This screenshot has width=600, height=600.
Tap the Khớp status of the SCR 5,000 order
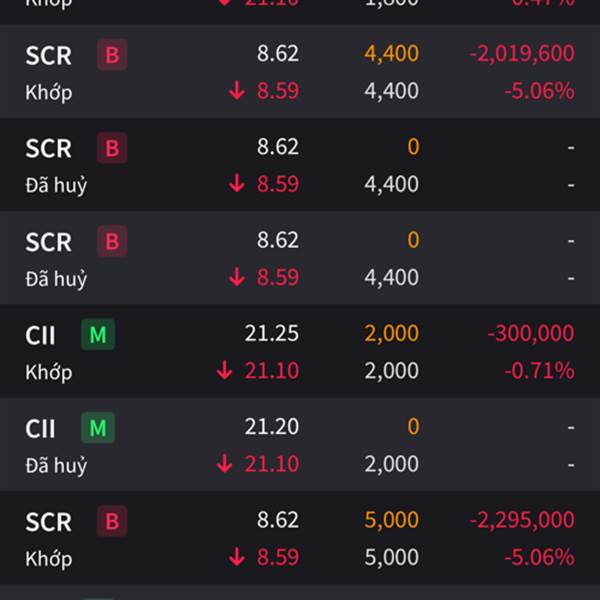pos(49,559)
